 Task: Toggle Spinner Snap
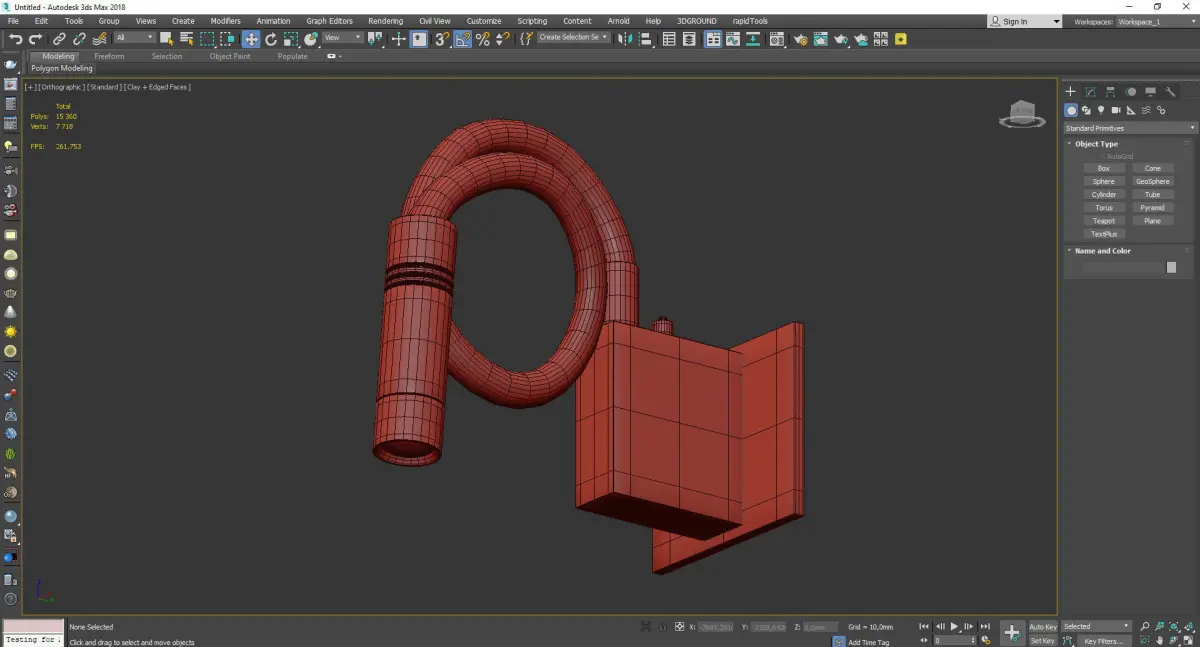click(x=502, y=39)
